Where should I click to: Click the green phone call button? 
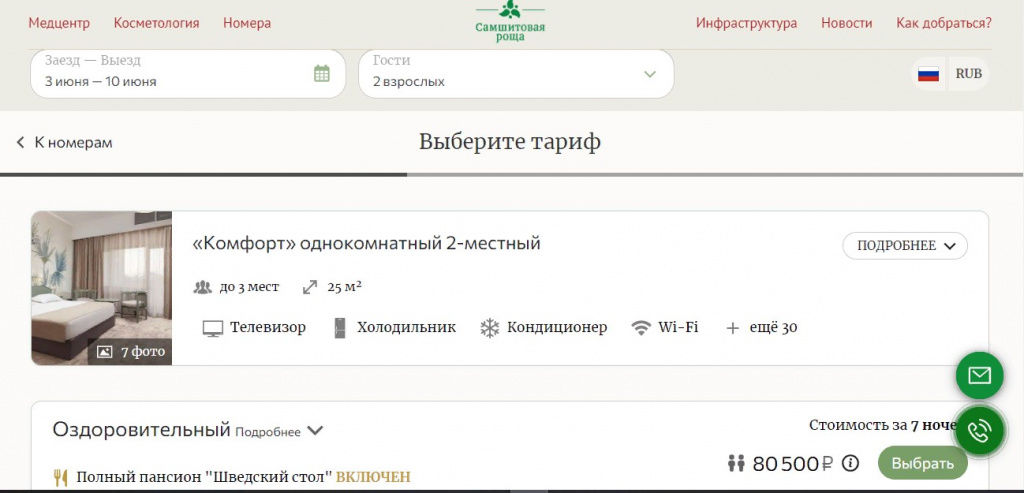click(x=979, y=431)
